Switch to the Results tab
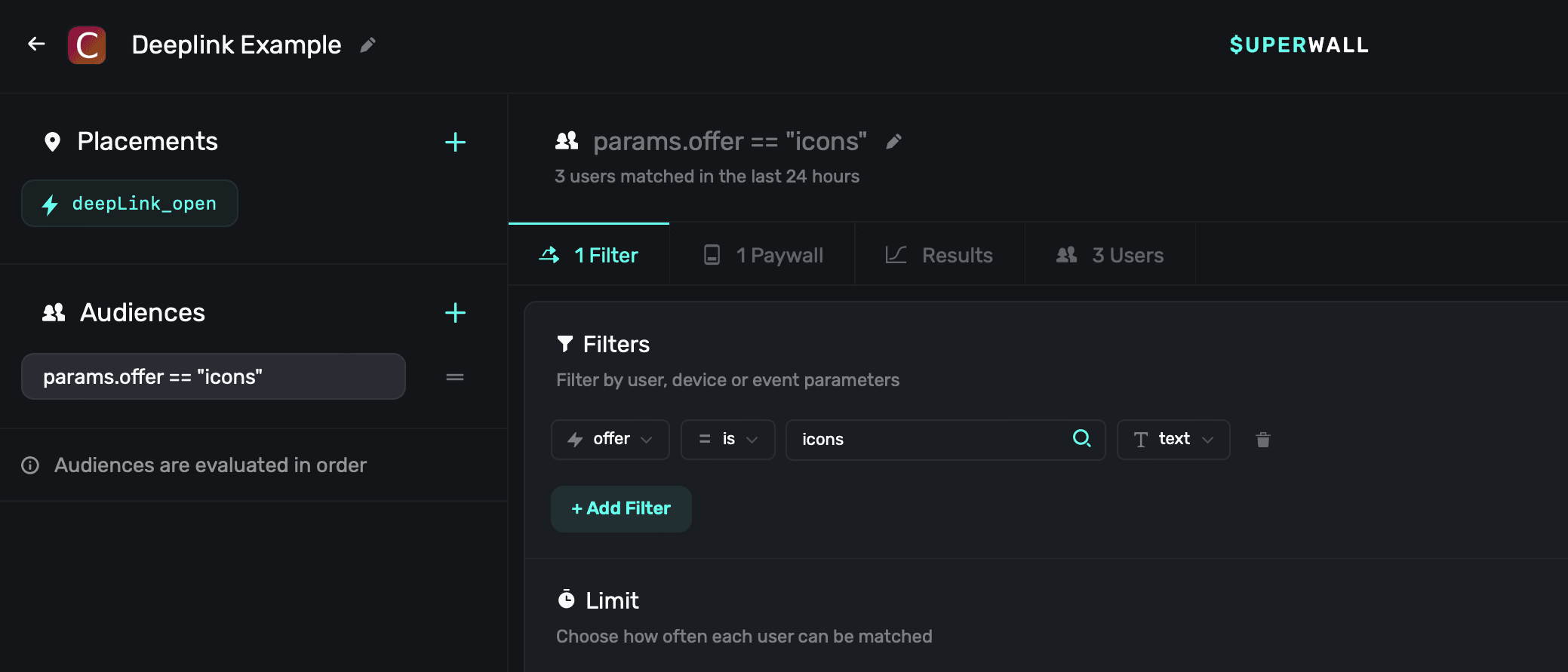The width and height of the screenshot is (1568, 672). click(939, 255)
